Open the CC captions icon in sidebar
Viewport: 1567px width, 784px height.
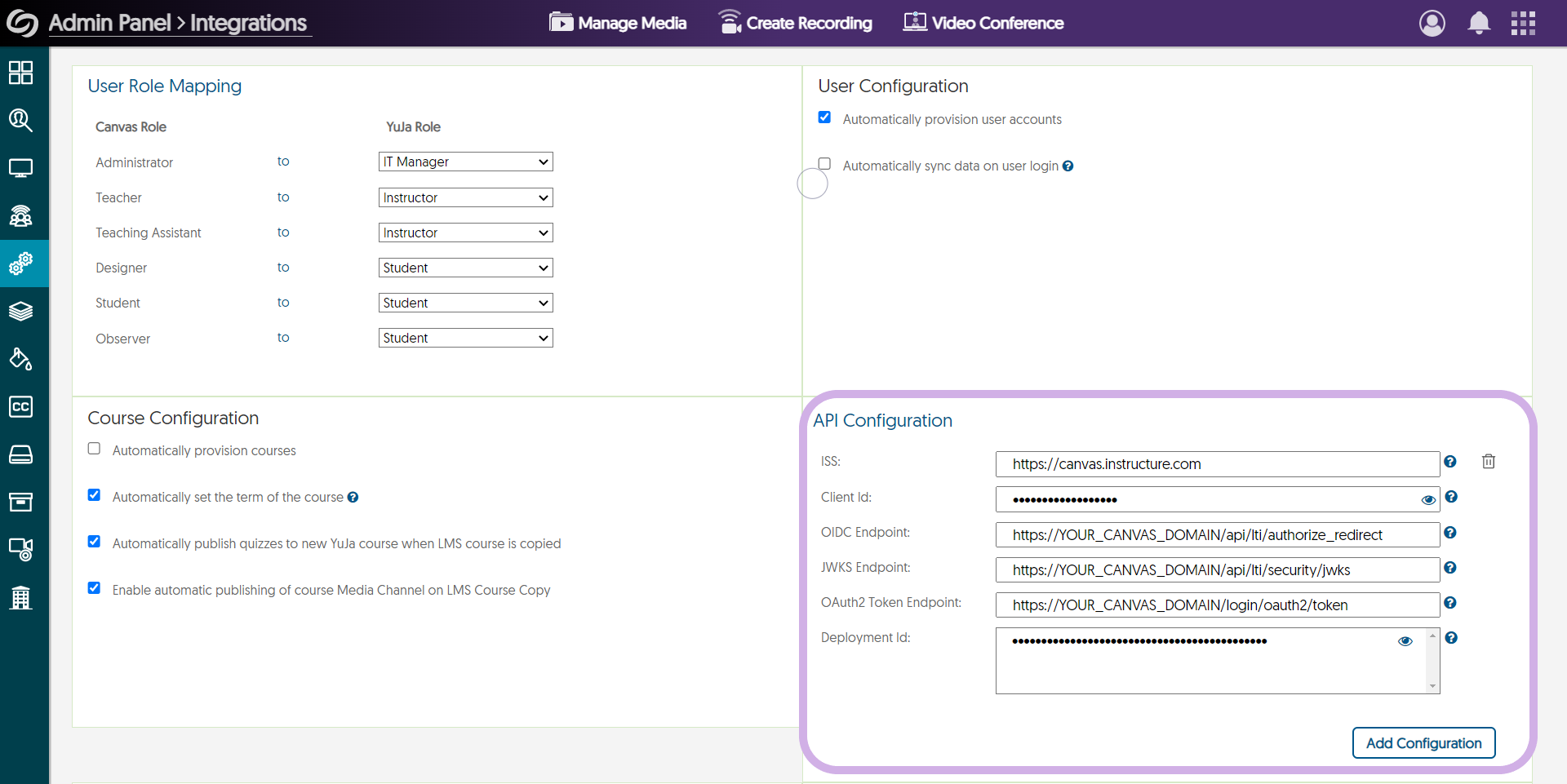click(x=21, y=406)
